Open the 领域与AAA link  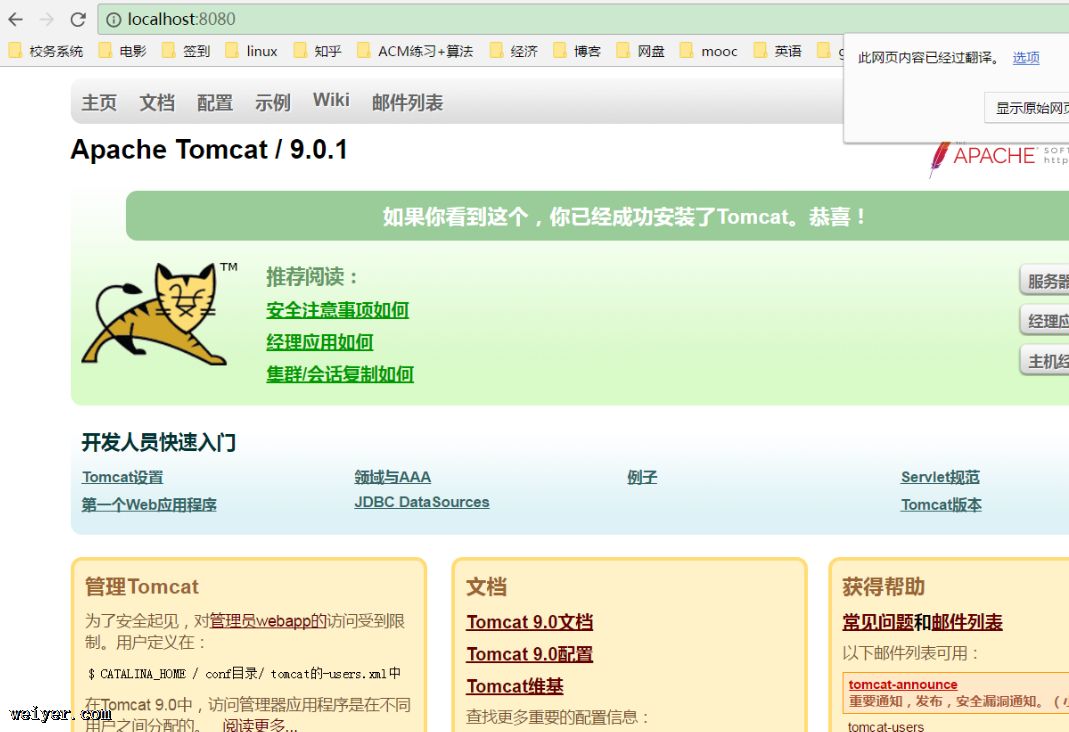coord(393,477)
